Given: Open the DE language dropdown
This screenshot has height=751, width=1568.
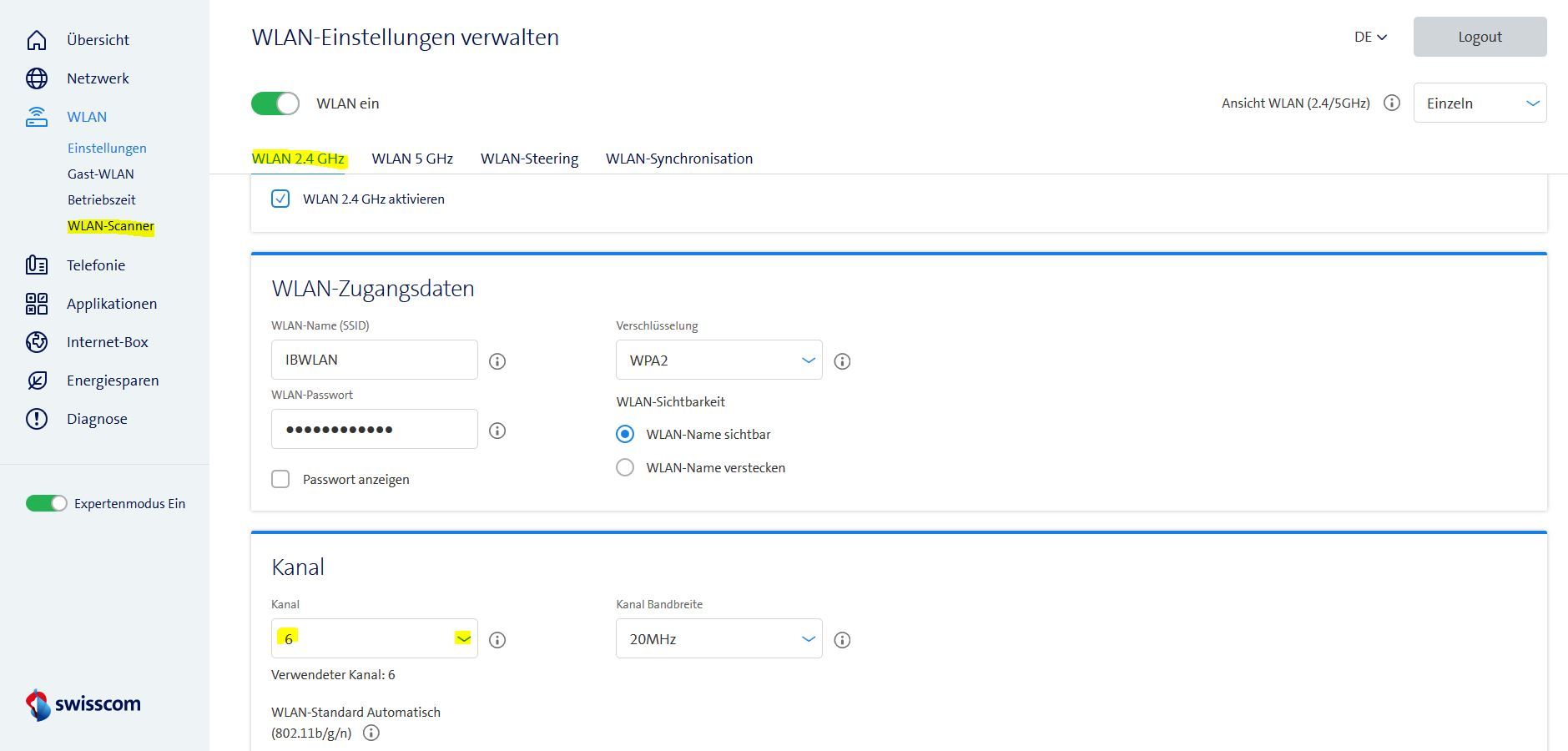Looking at the screenshot, I should (1370, 37).
